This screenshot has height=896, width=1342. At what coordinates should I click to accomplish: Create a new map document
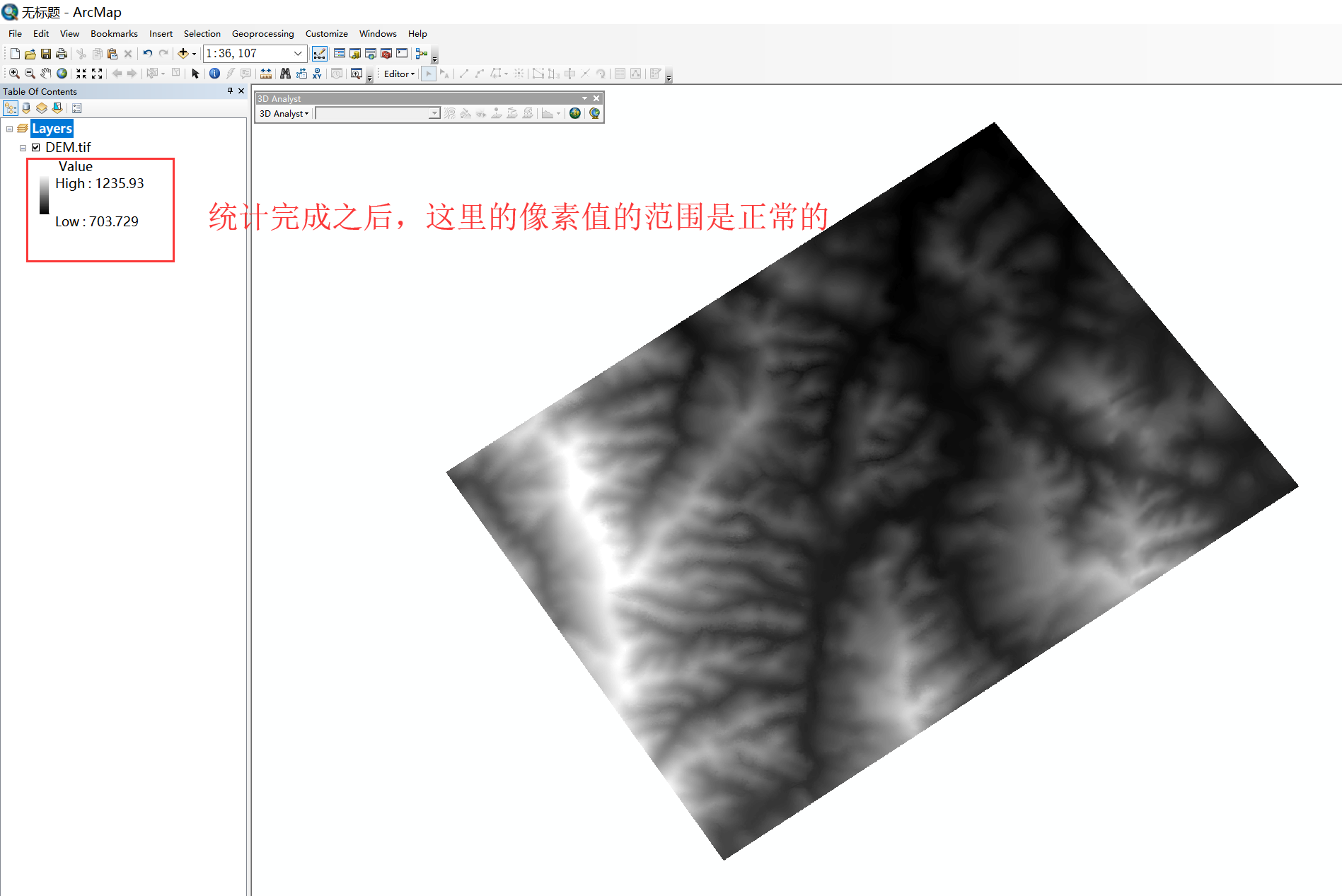pos(15,54)
